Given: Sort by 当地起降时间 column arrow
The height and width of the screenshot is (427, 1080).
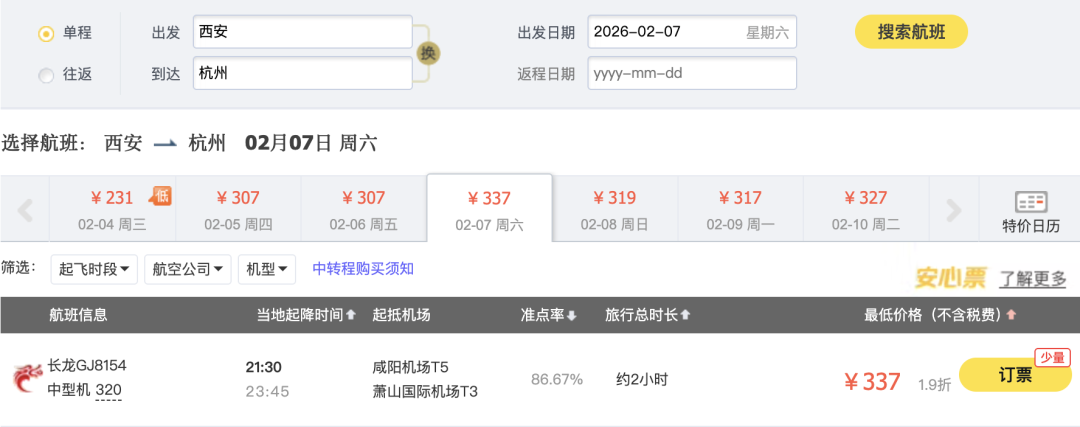Looking at the screenshot, I should [351, 315].
